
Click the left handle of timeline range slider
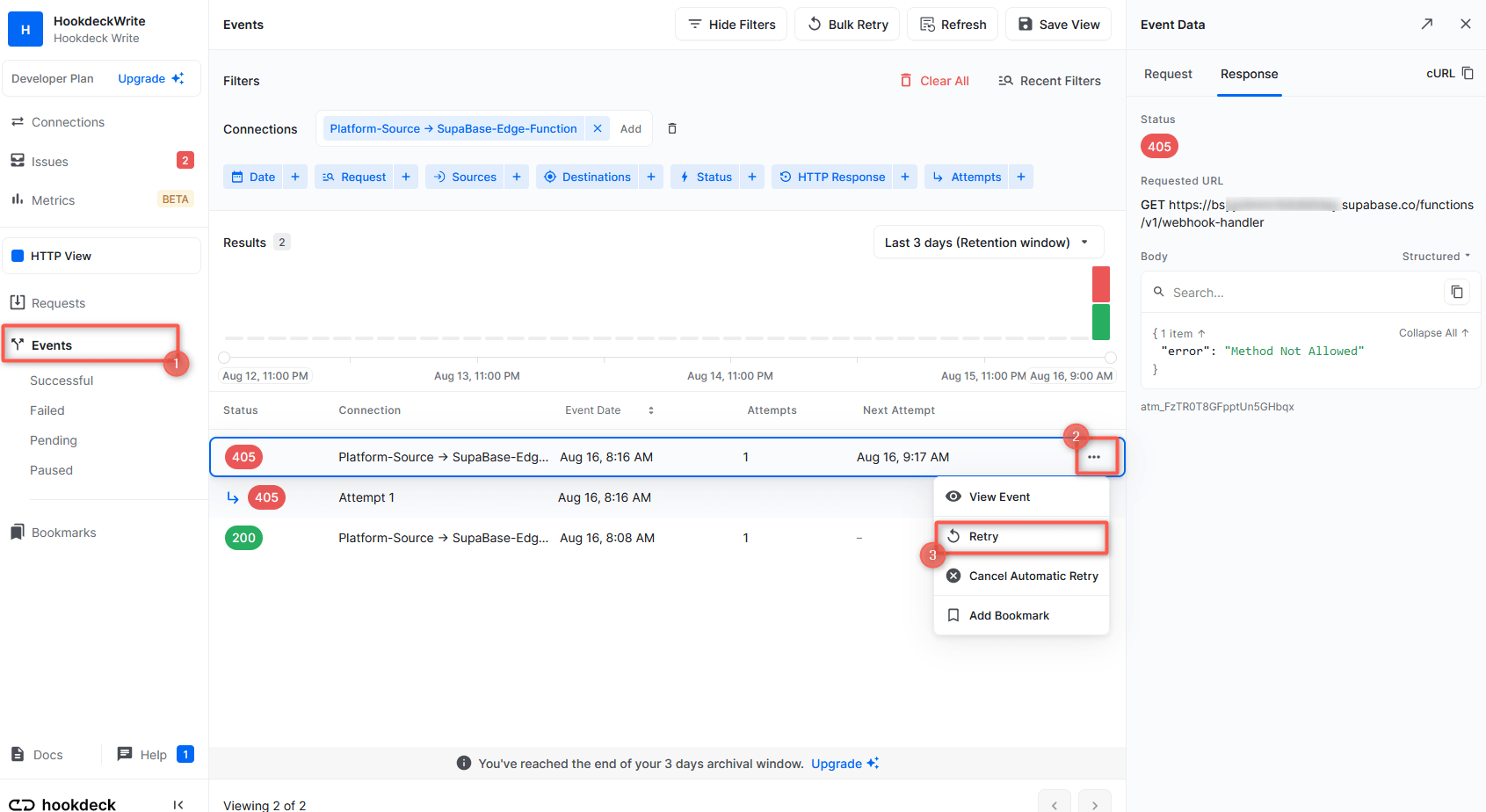coord(224,358)
